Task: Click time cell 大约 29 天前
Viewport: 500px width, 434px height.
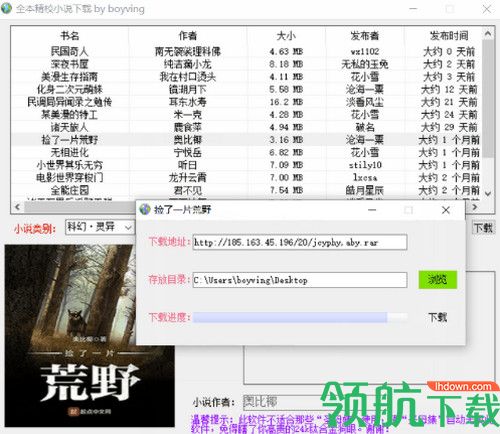Action: tap(449, 127)
